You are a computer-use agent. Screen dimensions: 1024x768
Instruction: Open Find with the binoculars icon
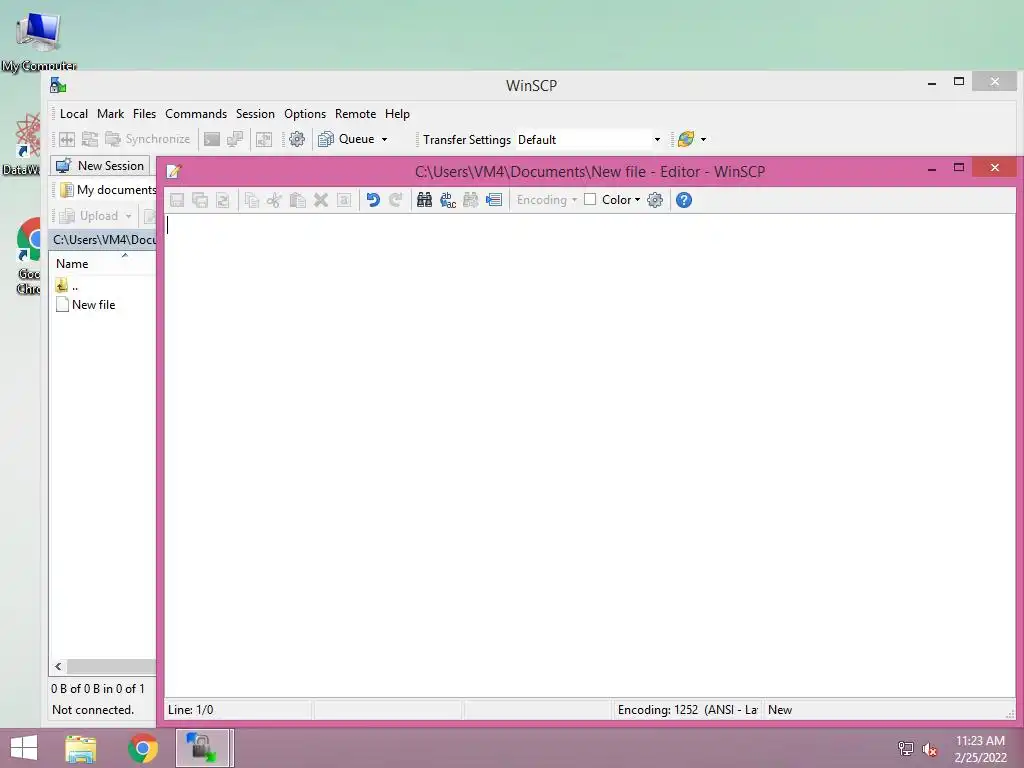[x=424, y=200]
